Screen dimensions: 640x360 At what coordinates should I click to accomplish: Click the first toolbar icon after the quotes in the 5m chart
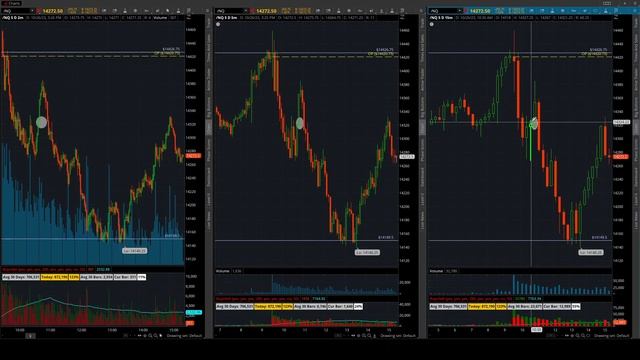[x=318, y=11]
